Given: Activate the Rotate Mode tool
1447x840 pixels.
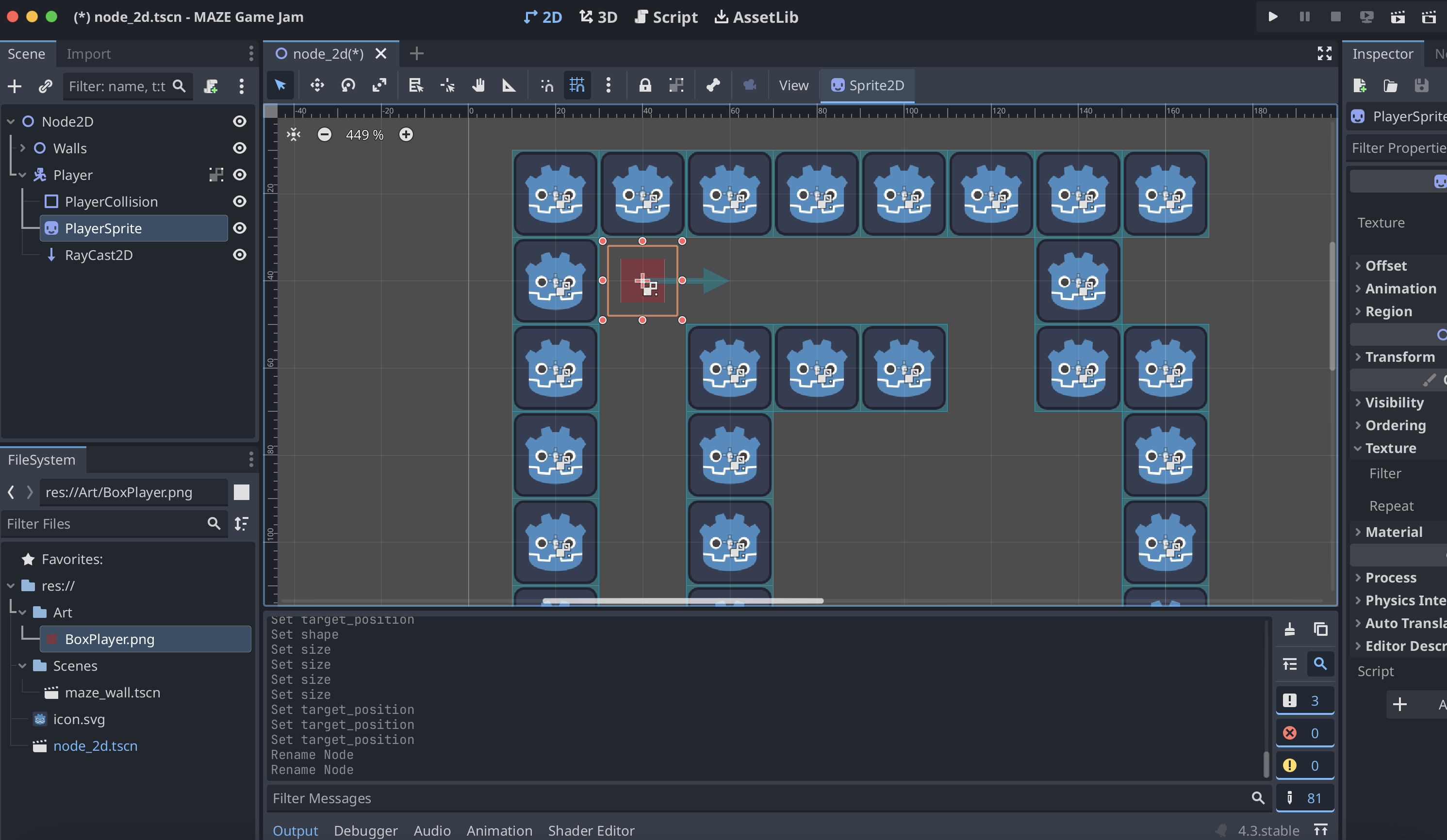Looking at the screenshot, I should (348, 85).
